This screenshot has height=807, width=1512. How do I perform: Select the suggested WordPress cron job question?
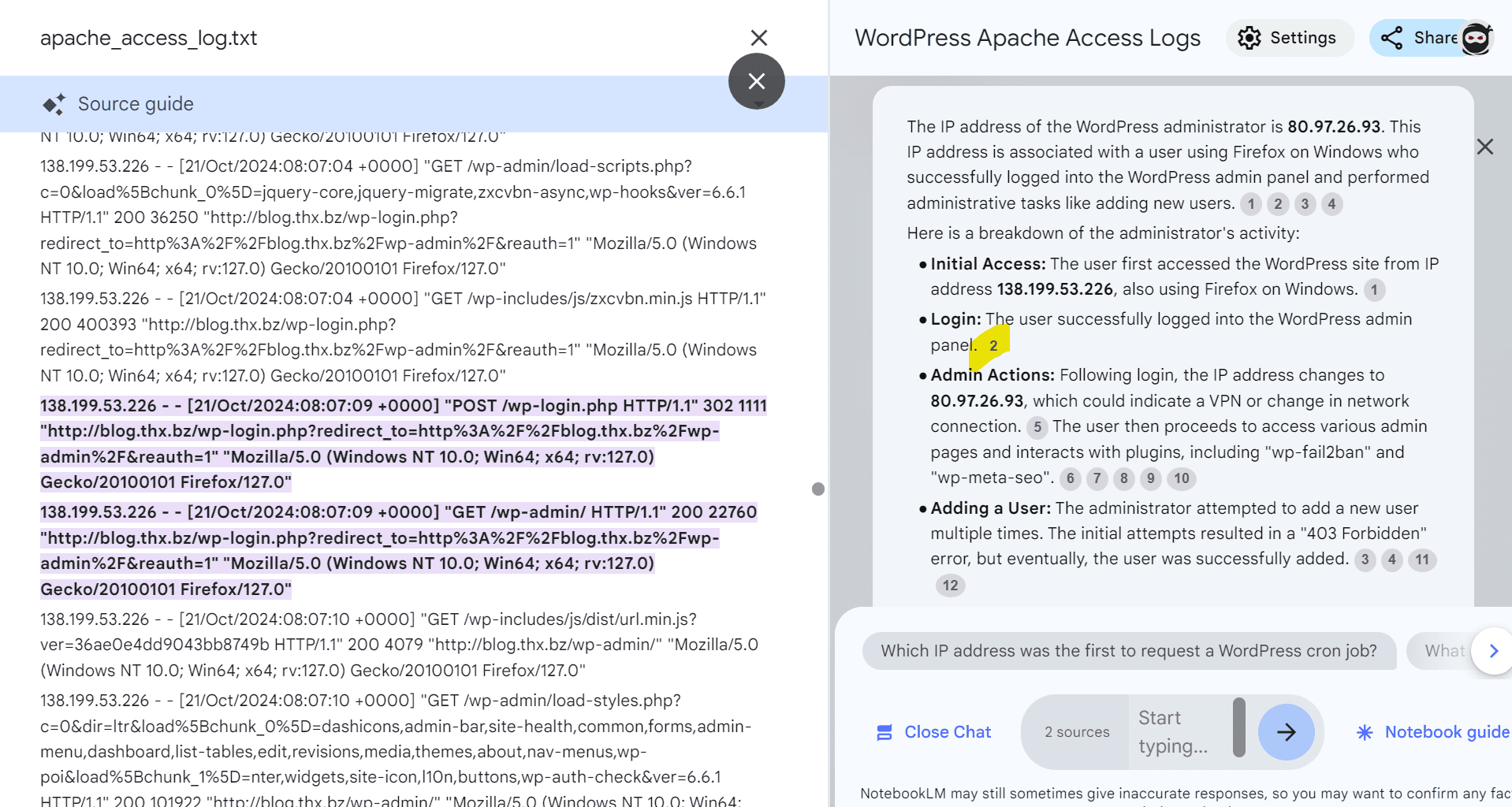point(1129,651)
